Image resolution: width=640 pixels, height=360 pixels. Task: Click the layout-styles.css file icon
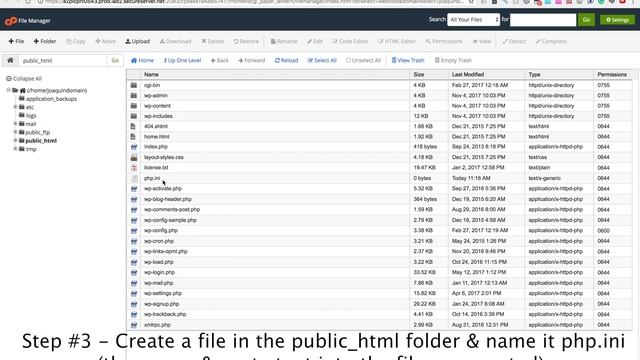(134, 157)
